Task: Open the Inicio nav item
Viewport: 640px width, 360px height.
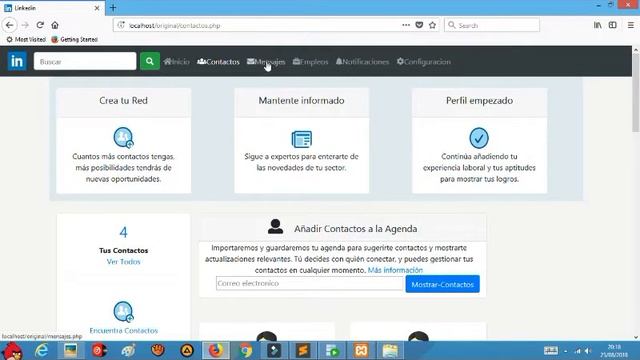Action: [176, 62]
